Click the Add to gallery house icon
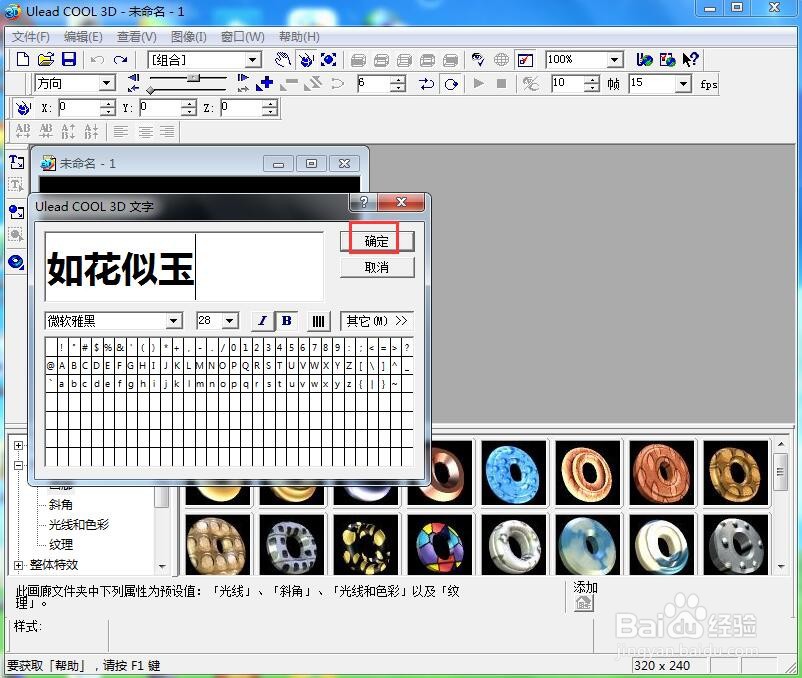The height and width of the screenshot is (678, 802). tap(584, 604)
